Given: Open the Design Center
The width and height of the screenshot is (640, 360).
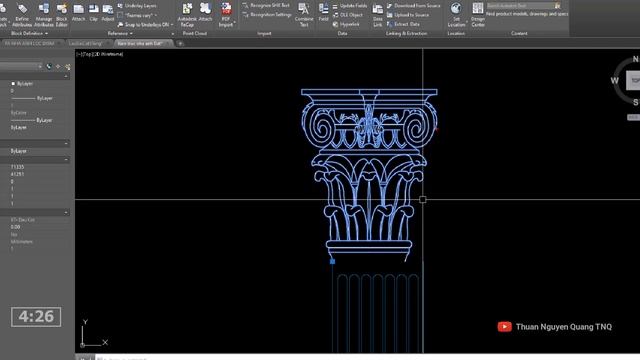Looking at the screenshot, I should 478,15.
